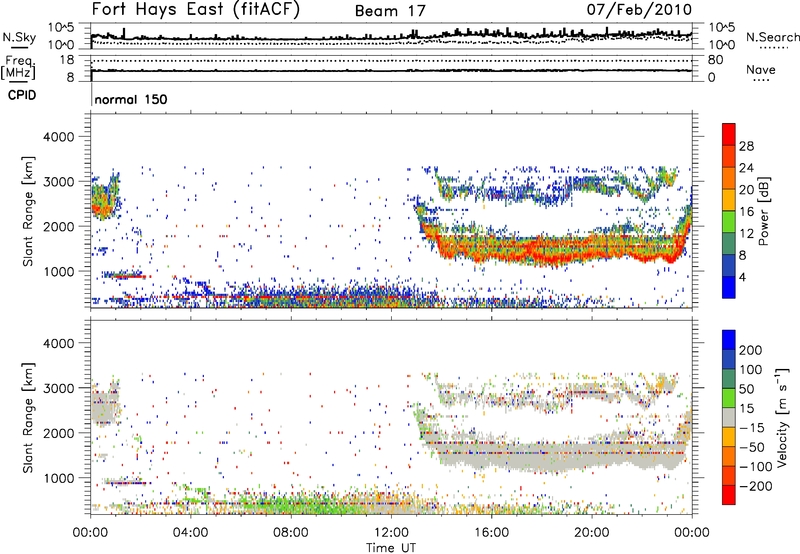Click the 'N.Sky' legend label

tap(19, 37)
